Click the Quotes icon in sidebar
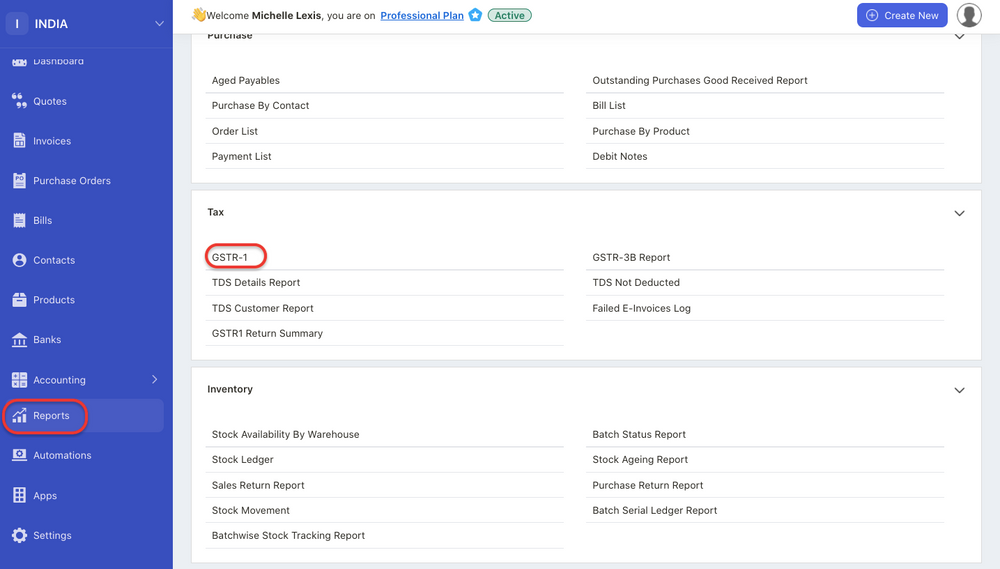 point(19,101)
